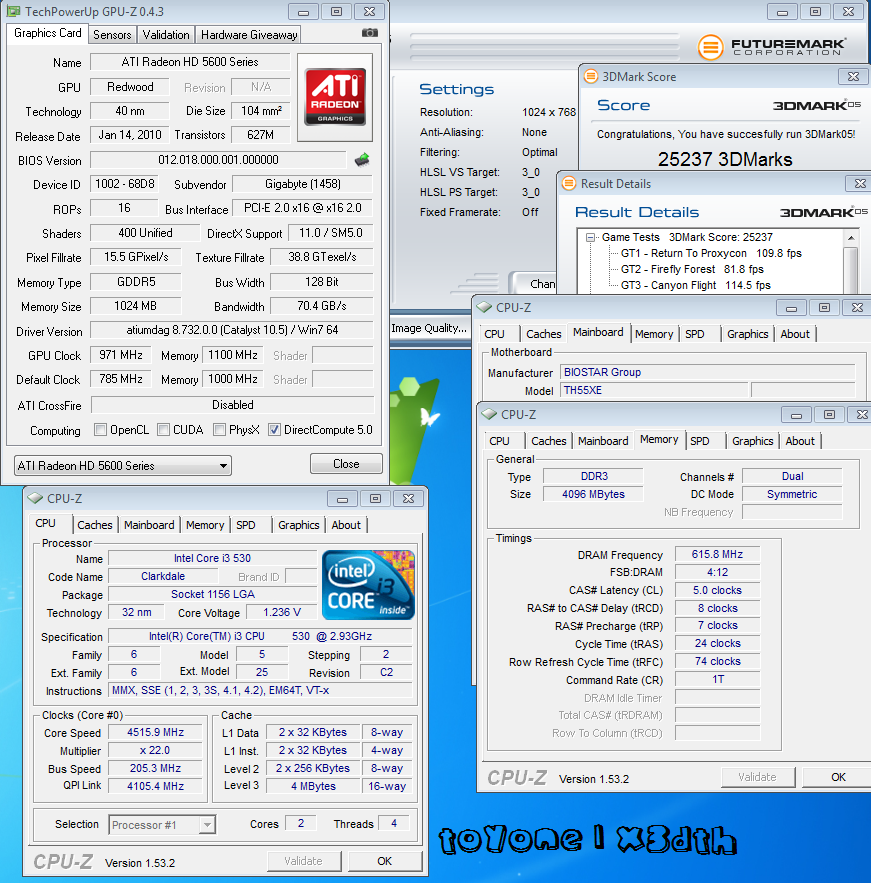Select the GT2 - Firefly Forest result

pos(692,269)
